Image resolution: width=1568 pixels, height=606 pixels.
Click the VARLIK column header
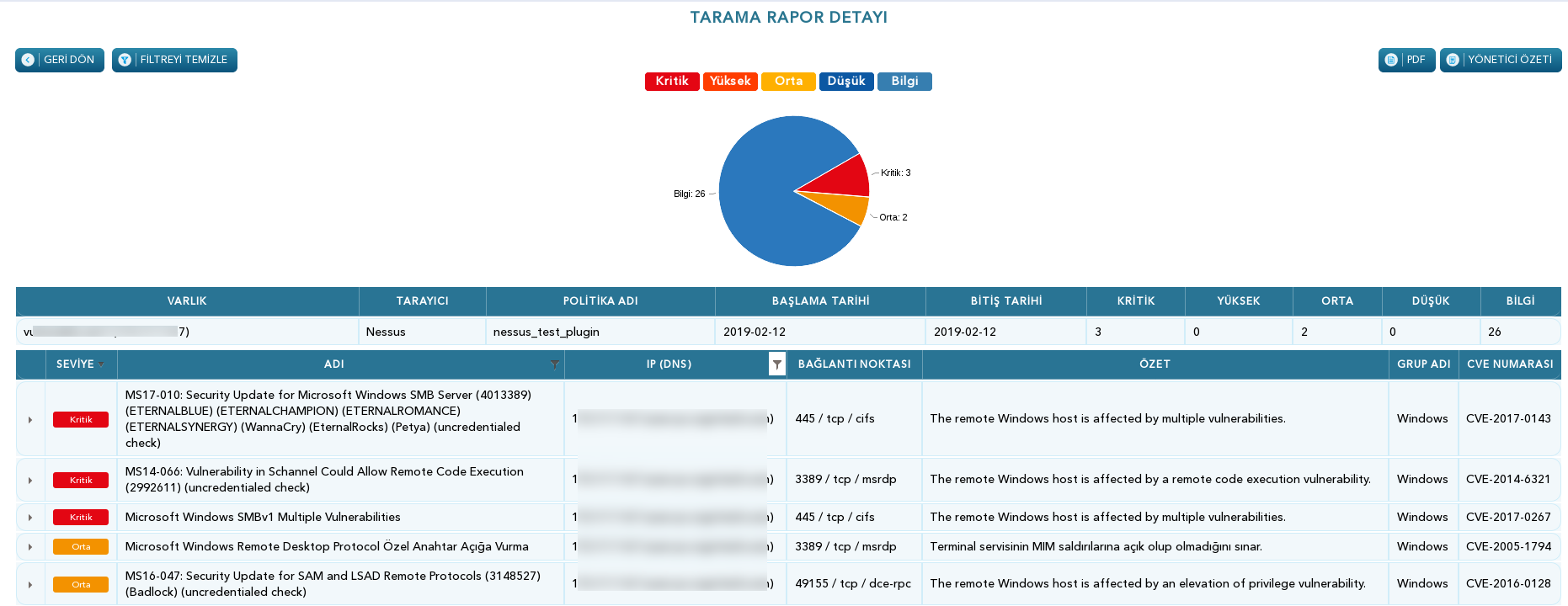(x=187, y=301)
